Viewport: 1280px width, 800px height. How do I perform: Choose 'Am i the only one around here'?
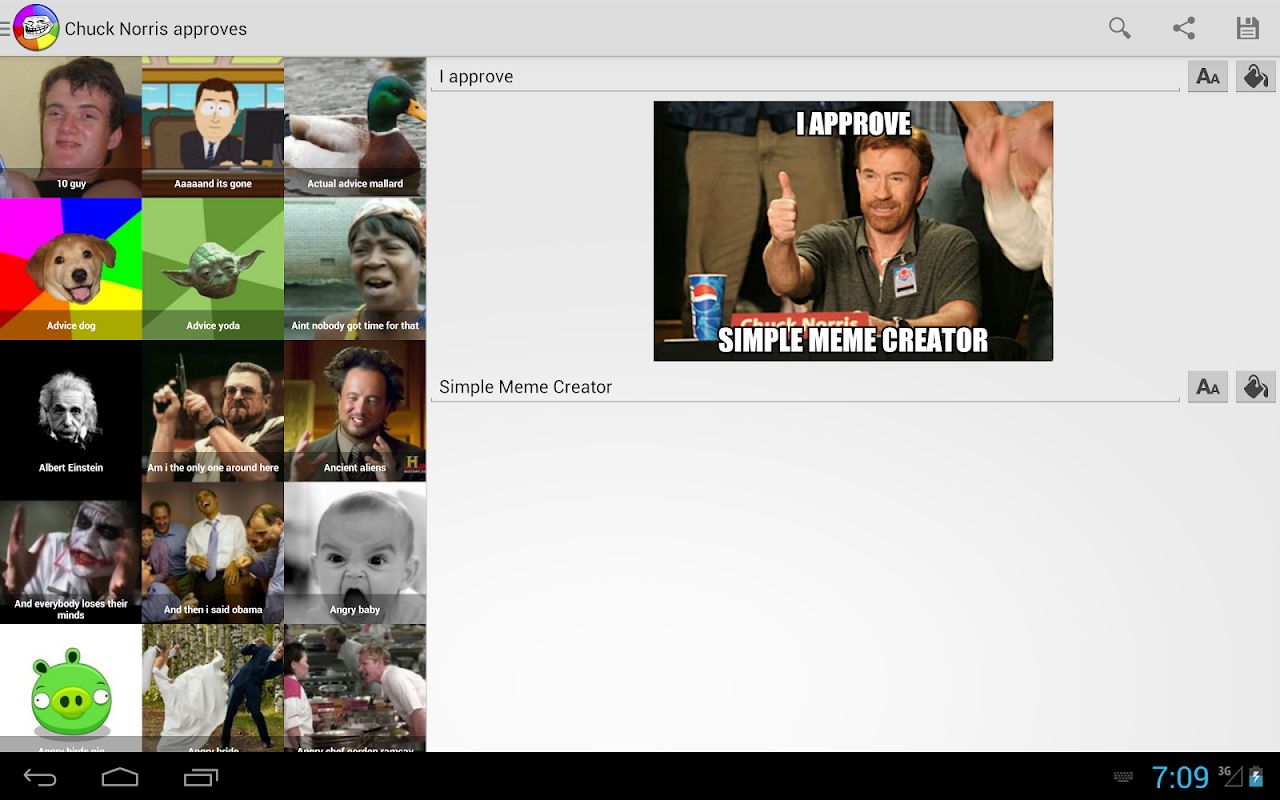coord(213,411)
